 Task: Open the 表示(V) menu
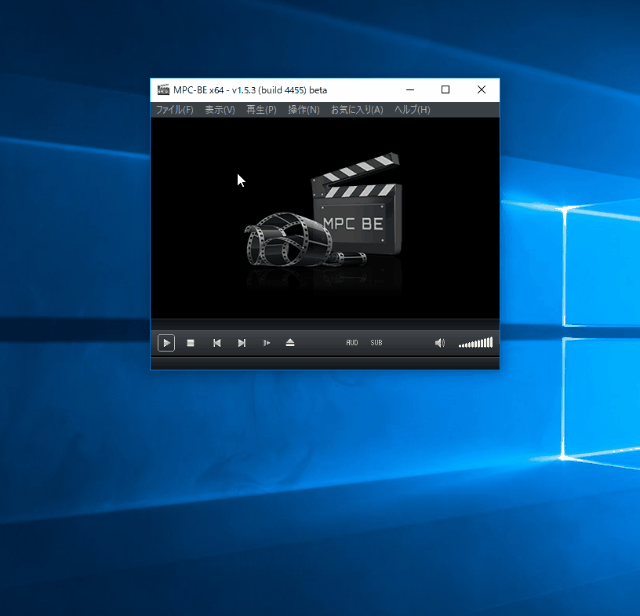coord(220,110)
